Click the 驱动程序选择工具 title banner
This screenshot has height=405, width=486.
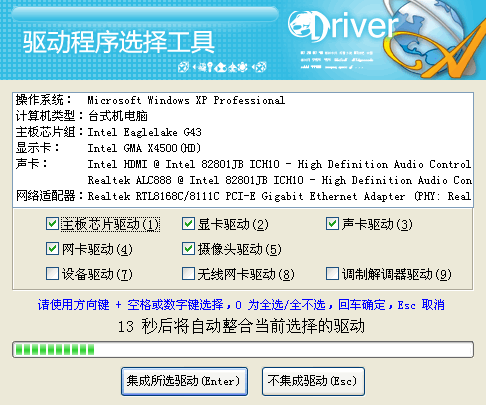(119, 42)
